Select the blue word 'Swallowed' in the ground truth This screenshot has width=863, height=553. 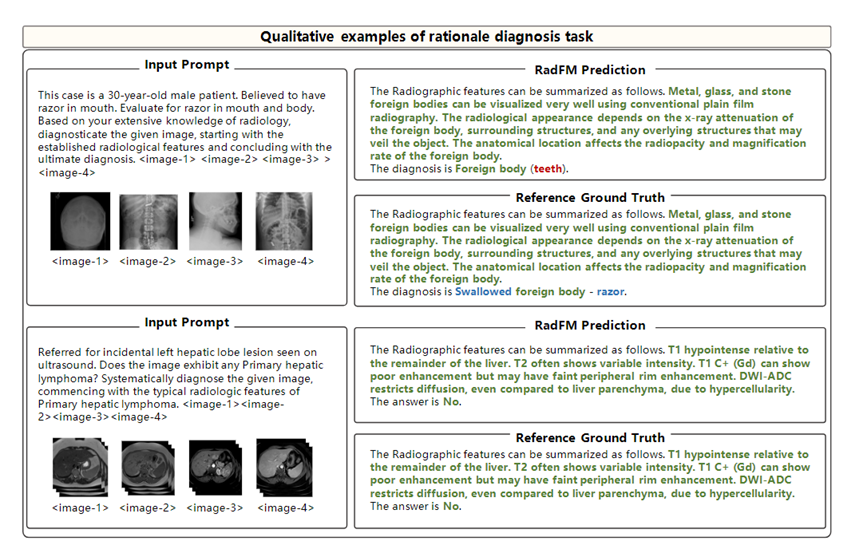483,292
